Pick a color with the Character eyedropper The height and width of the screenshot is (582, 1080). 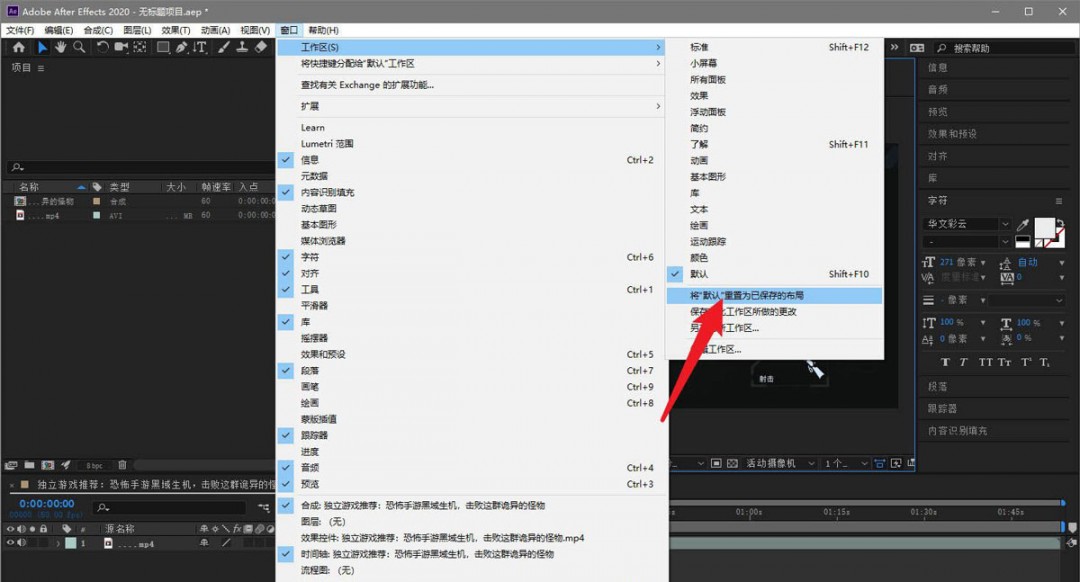click(1023, 225)
